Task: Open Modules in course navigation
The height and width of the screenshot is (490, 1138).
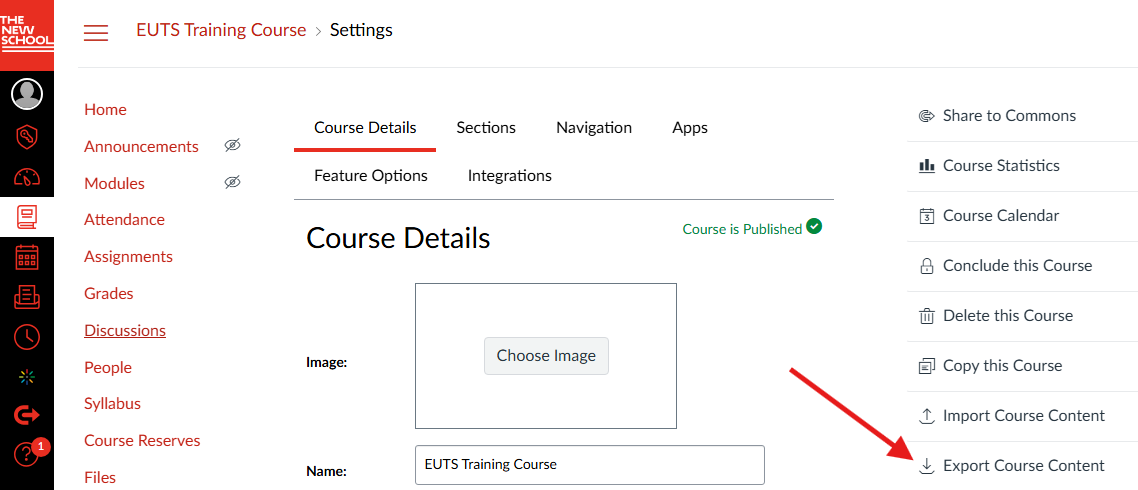Action: [x=115, y=184]
